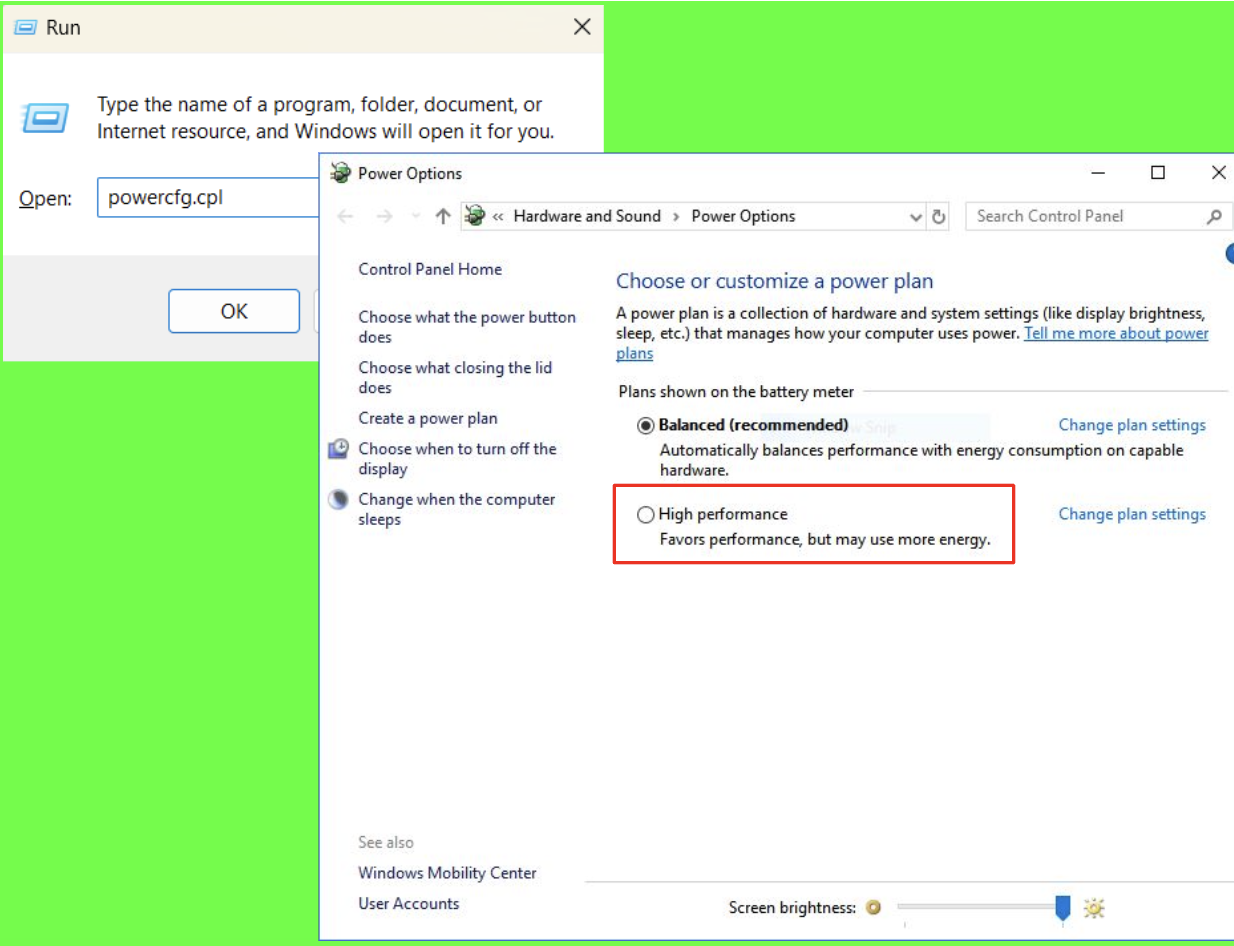
Task: Choose what the power button does
Action: pos(467,327)
